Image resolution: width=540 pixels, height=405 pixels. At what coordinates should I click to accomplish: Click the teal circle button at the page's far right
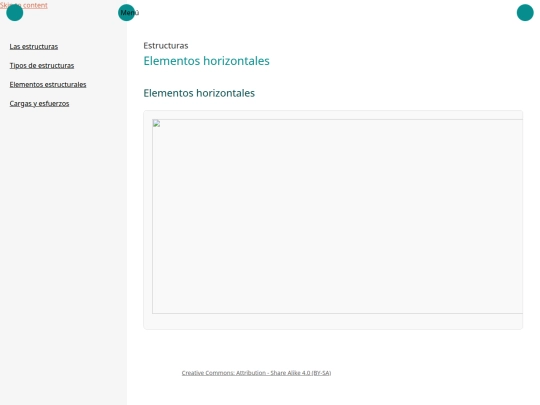pyautogui.click(x=525, y=13)
